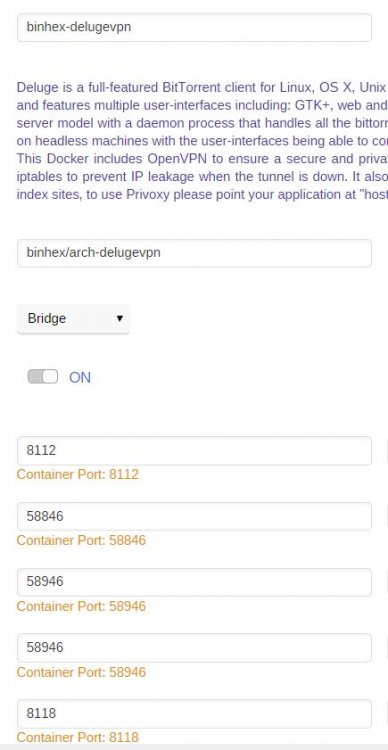
Task: Click the Container Port: 58846 label
Action: (x=81, y=540)
